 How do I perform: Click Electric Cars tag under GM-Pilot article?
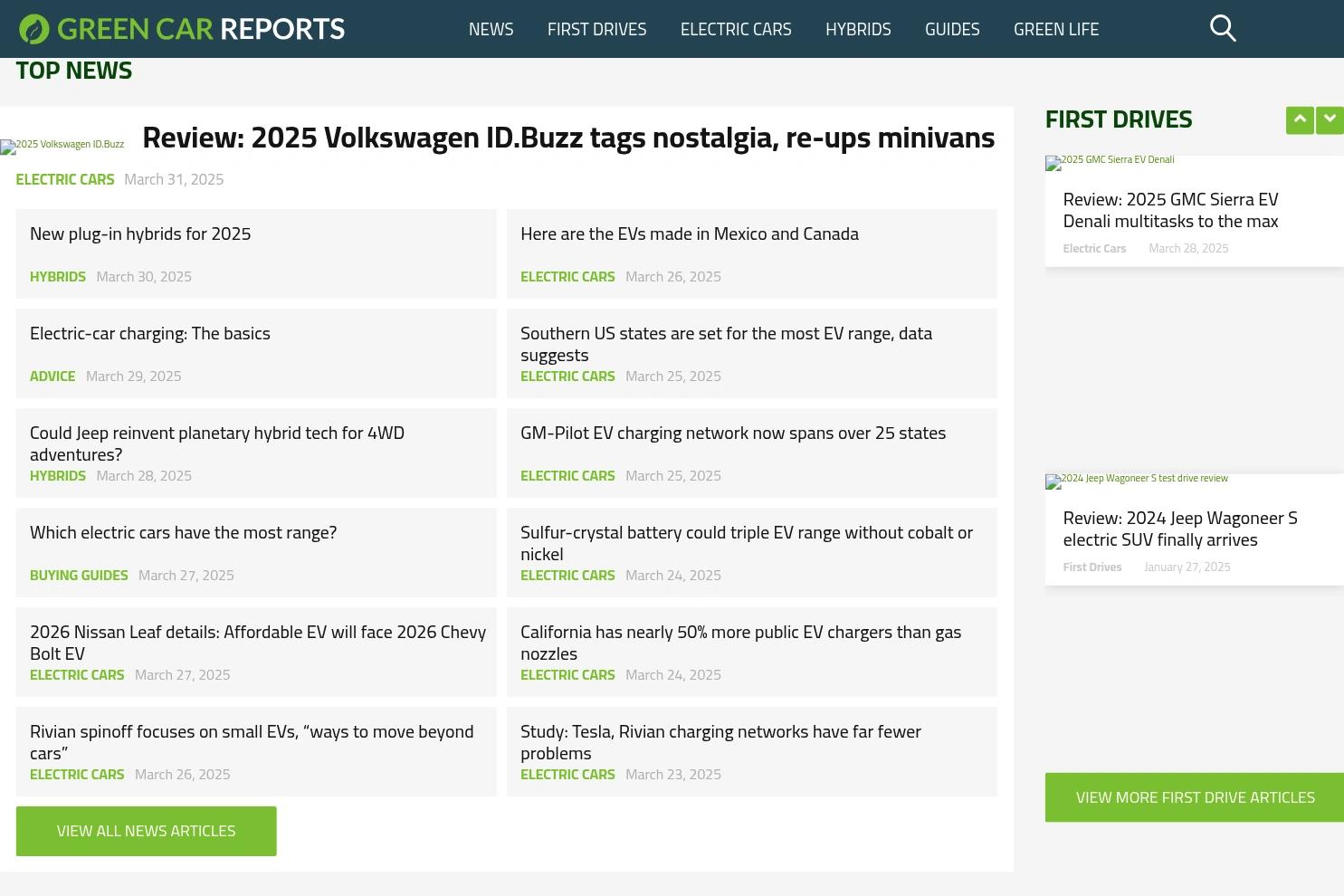pos(567,475)
